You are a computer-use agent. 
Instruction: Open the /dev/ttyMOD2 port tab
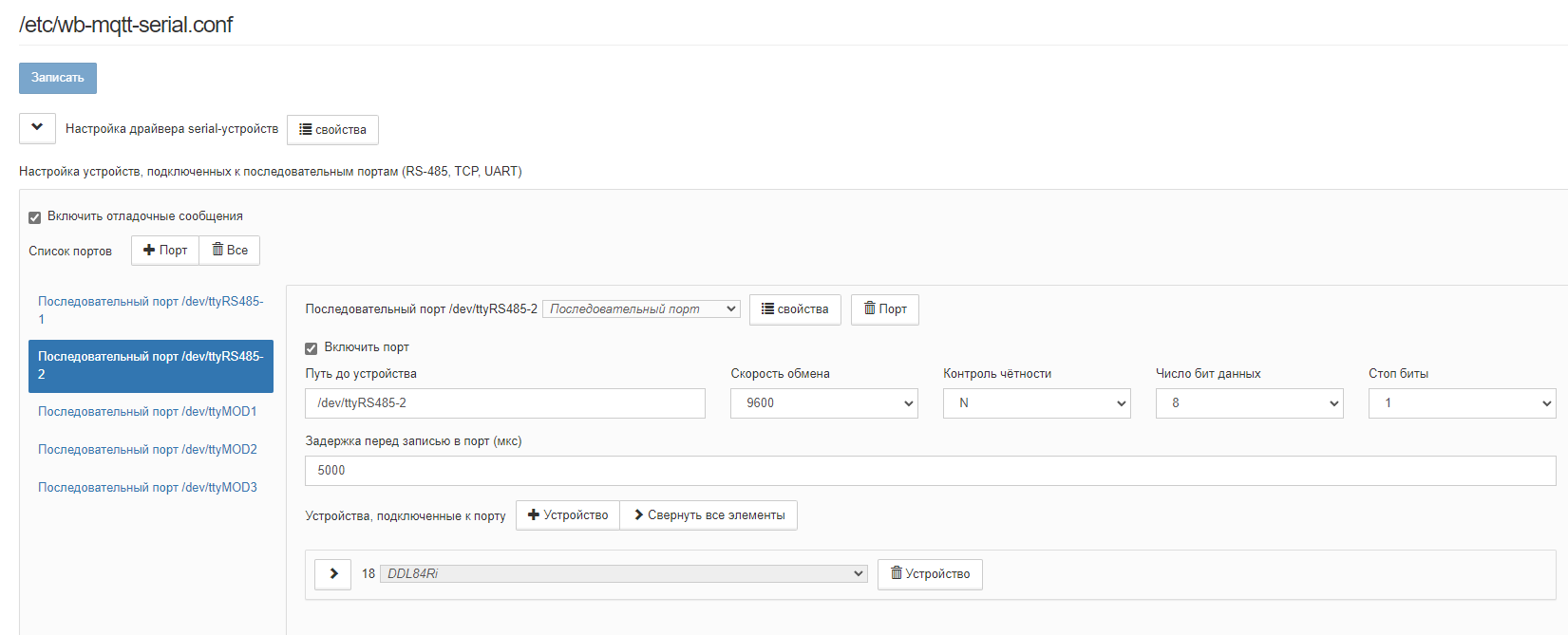point(147,450)
